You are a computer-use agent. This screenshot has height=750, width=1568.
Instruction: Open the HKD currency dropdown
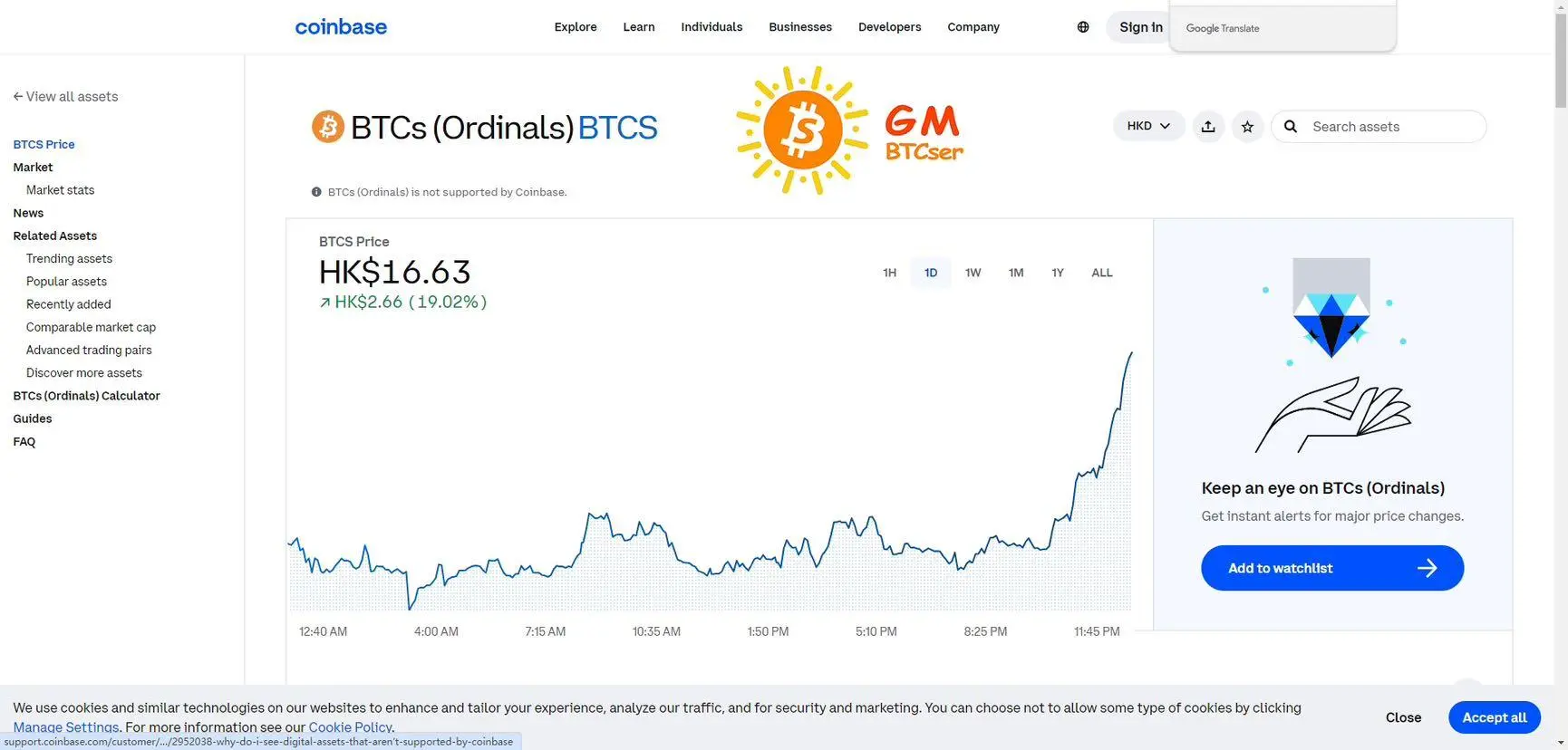[x=1148, y=126]
